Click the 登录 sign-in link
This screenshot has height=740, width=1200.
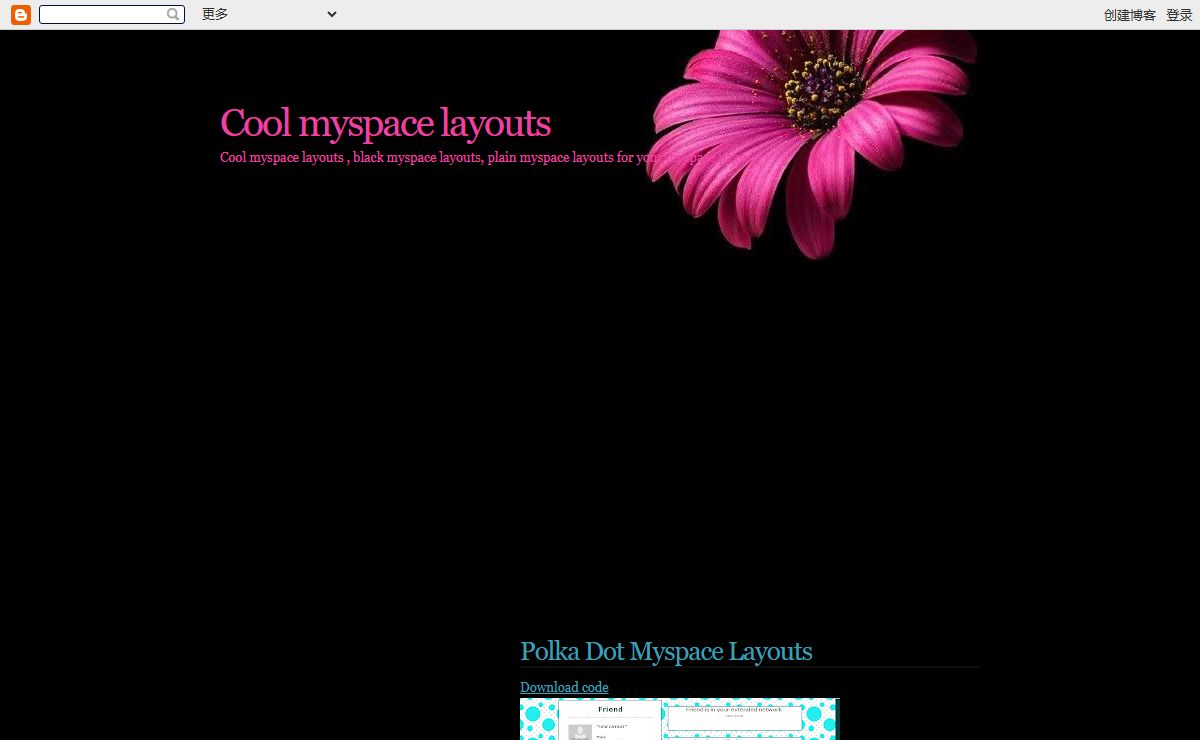click(1179, 15)
